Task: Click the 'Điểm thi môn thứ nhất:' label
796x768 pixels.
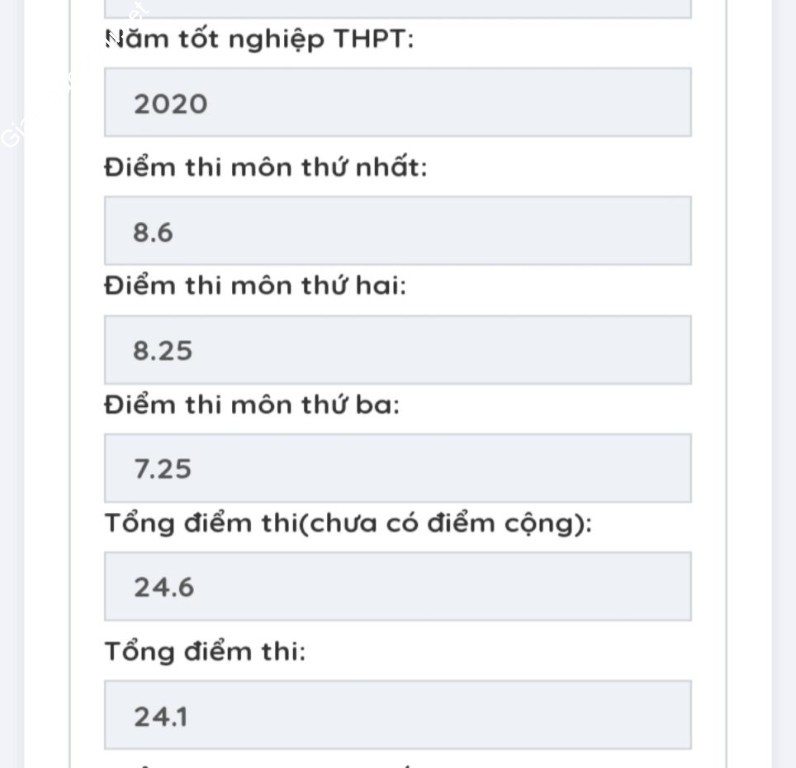Action: pyautogui.click(x=265, y=167)
